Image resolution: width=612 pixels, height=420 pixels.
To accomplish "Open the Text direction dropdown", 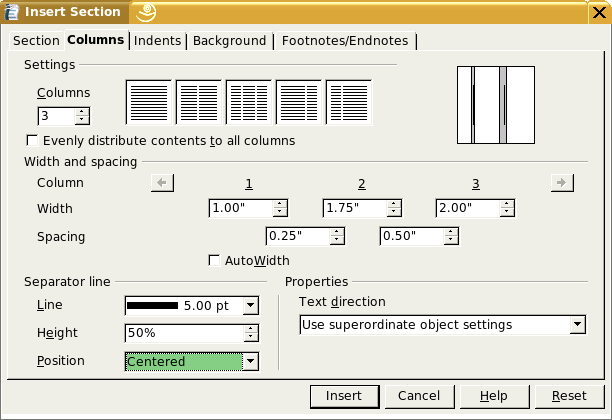I will coord(577,325).
